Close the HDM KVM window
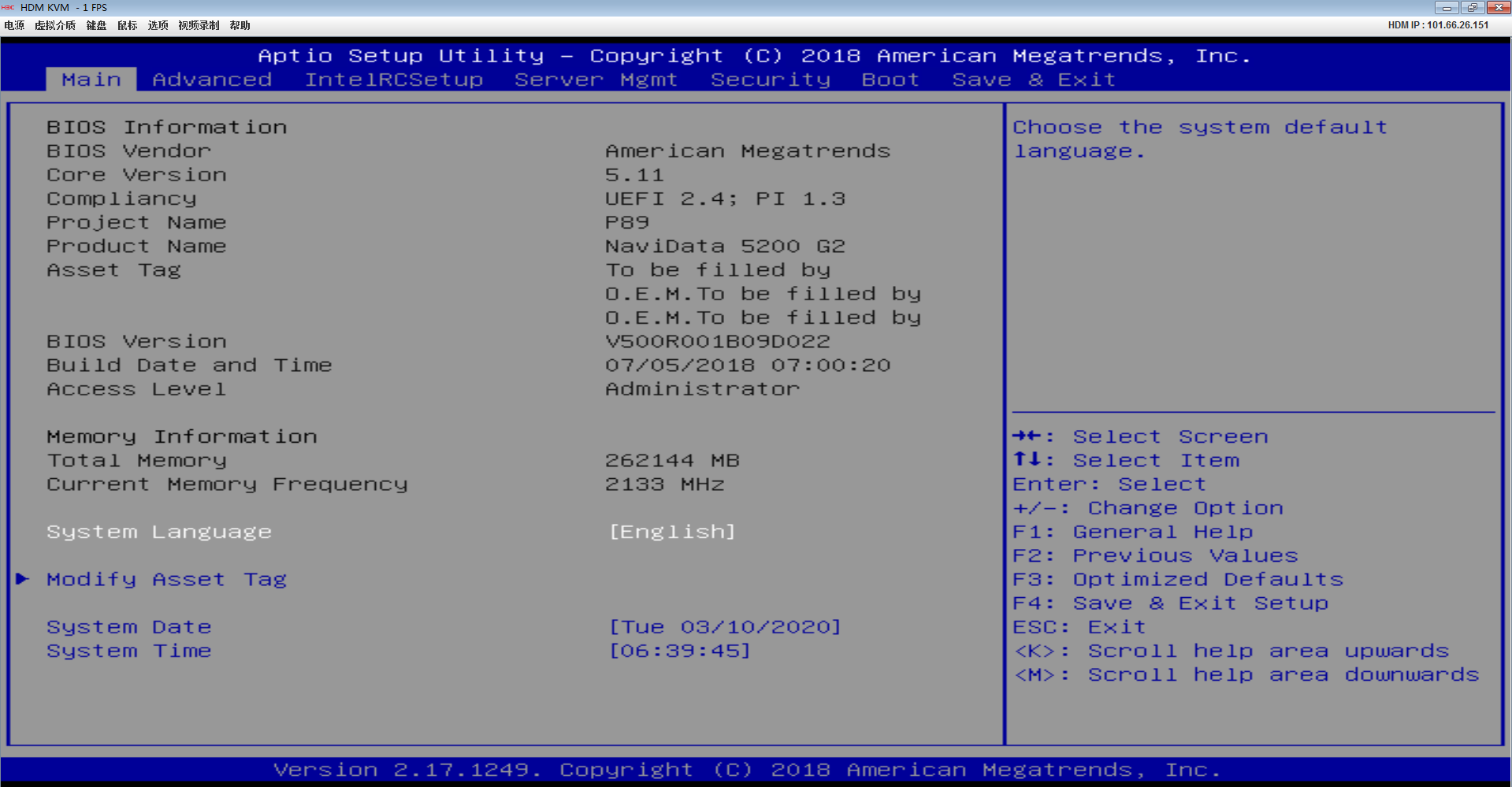1512x787 pixels. click(1498, 8)
